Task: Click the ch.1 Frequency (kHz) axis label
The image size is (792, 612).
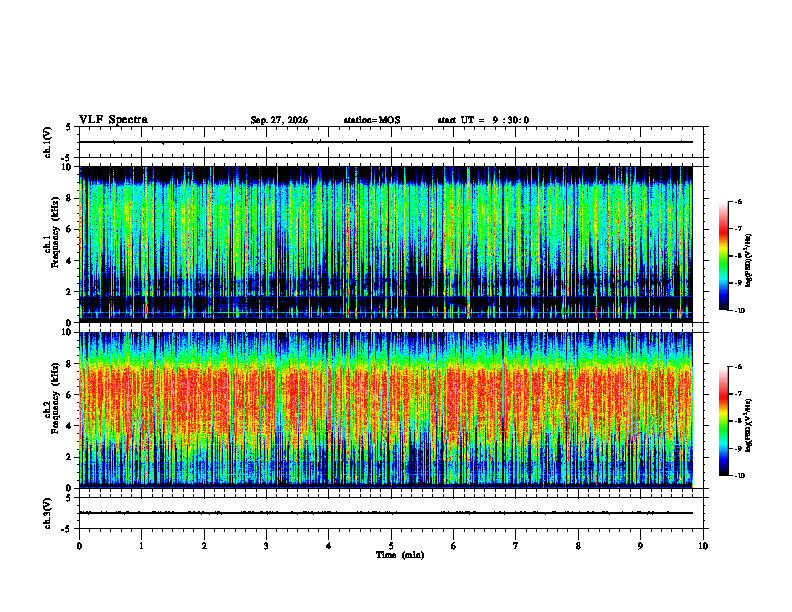Action: click(x=51, y=244)
